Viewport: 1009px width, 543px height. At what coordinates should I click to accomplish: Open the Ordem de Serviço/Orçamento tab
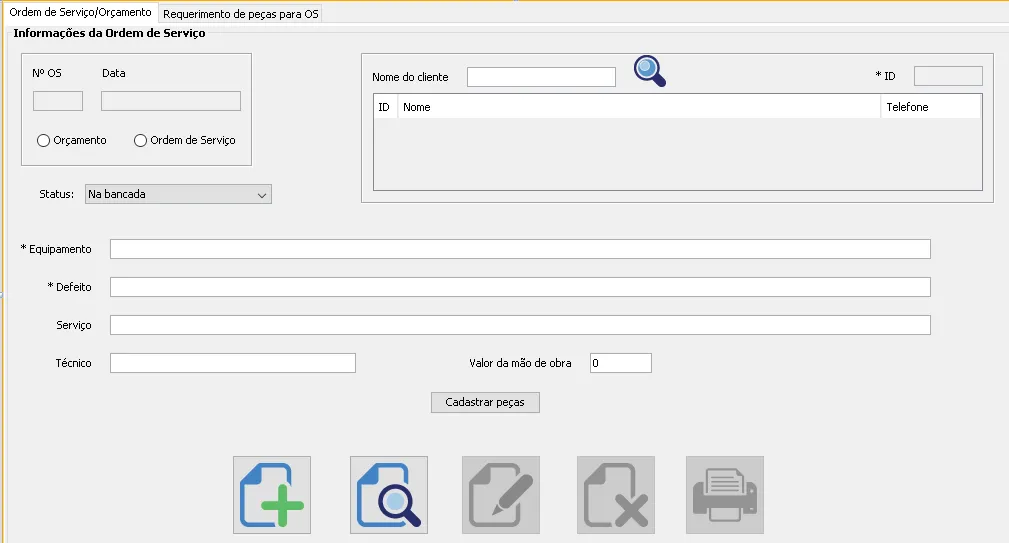[x=80, y=13]
